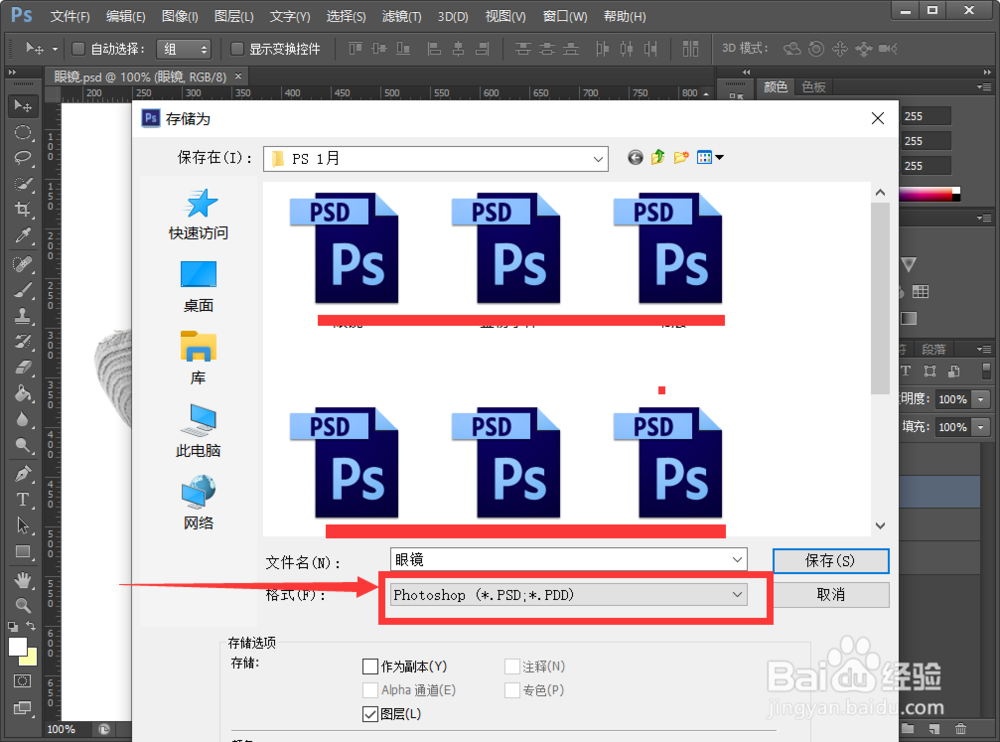Select the Crop tool

[23, 210]
